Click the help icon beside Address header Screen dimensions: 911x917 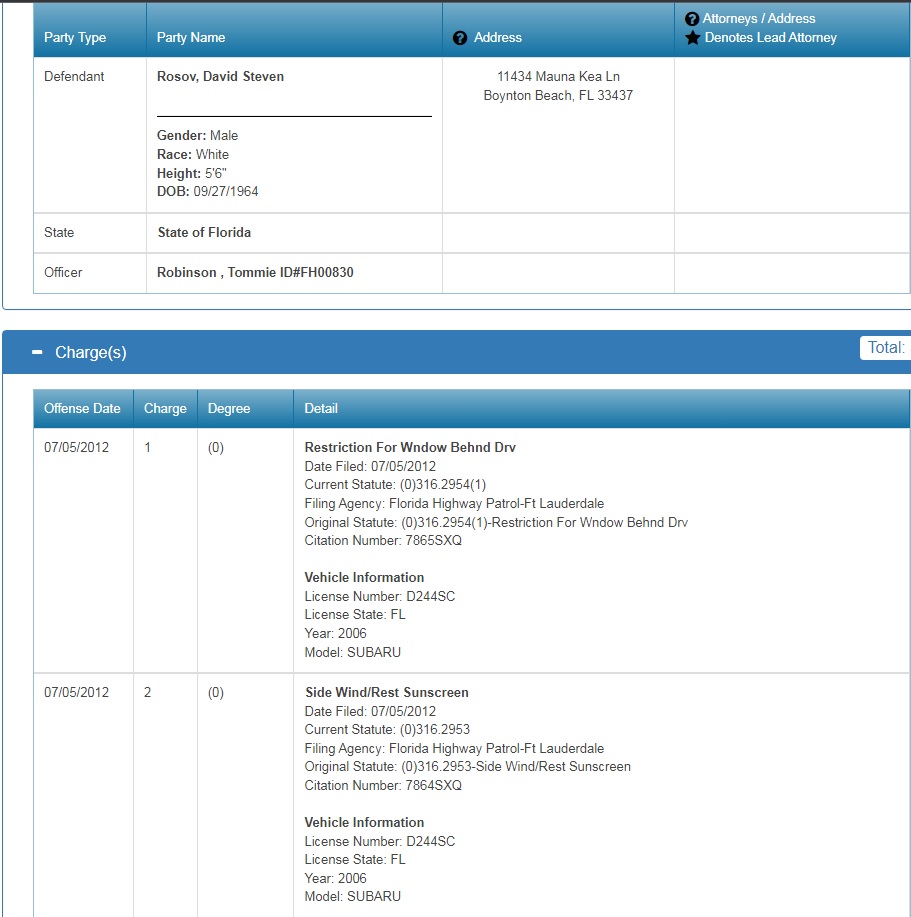point(460,38)
